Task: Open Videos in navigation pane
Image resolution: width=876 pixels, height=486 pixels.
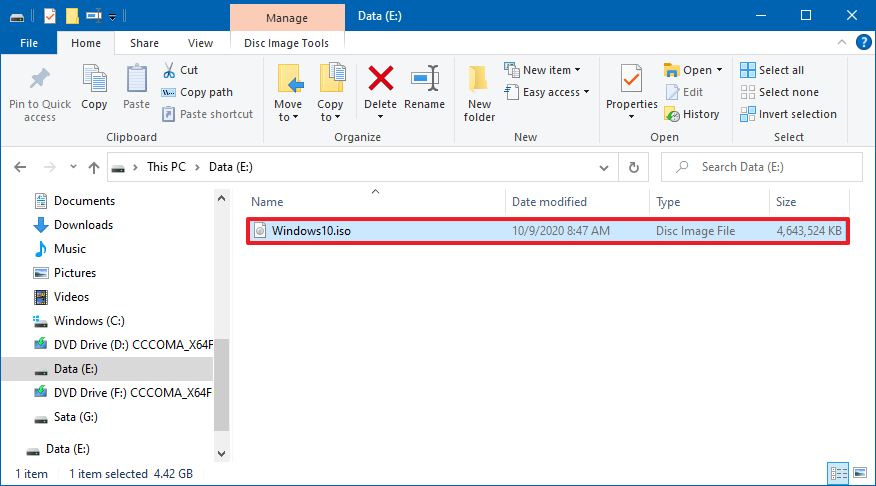Action: [61, 297]
